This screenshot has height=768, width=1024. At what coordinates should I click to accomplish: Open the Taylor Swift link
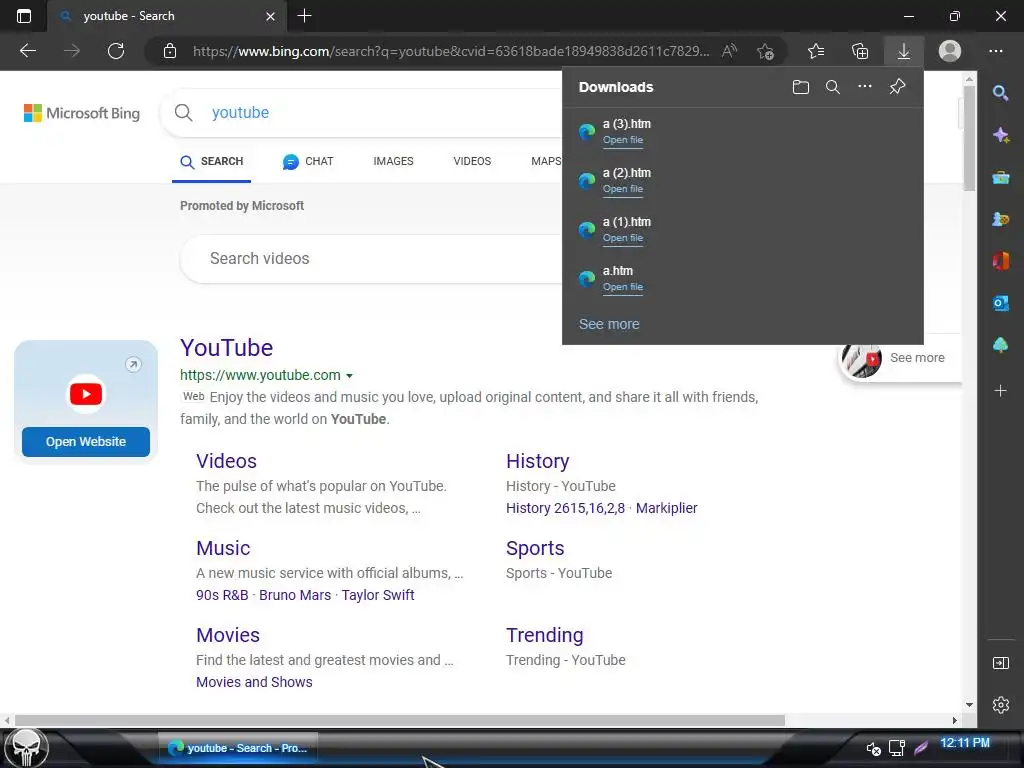[x=377, y=595]
